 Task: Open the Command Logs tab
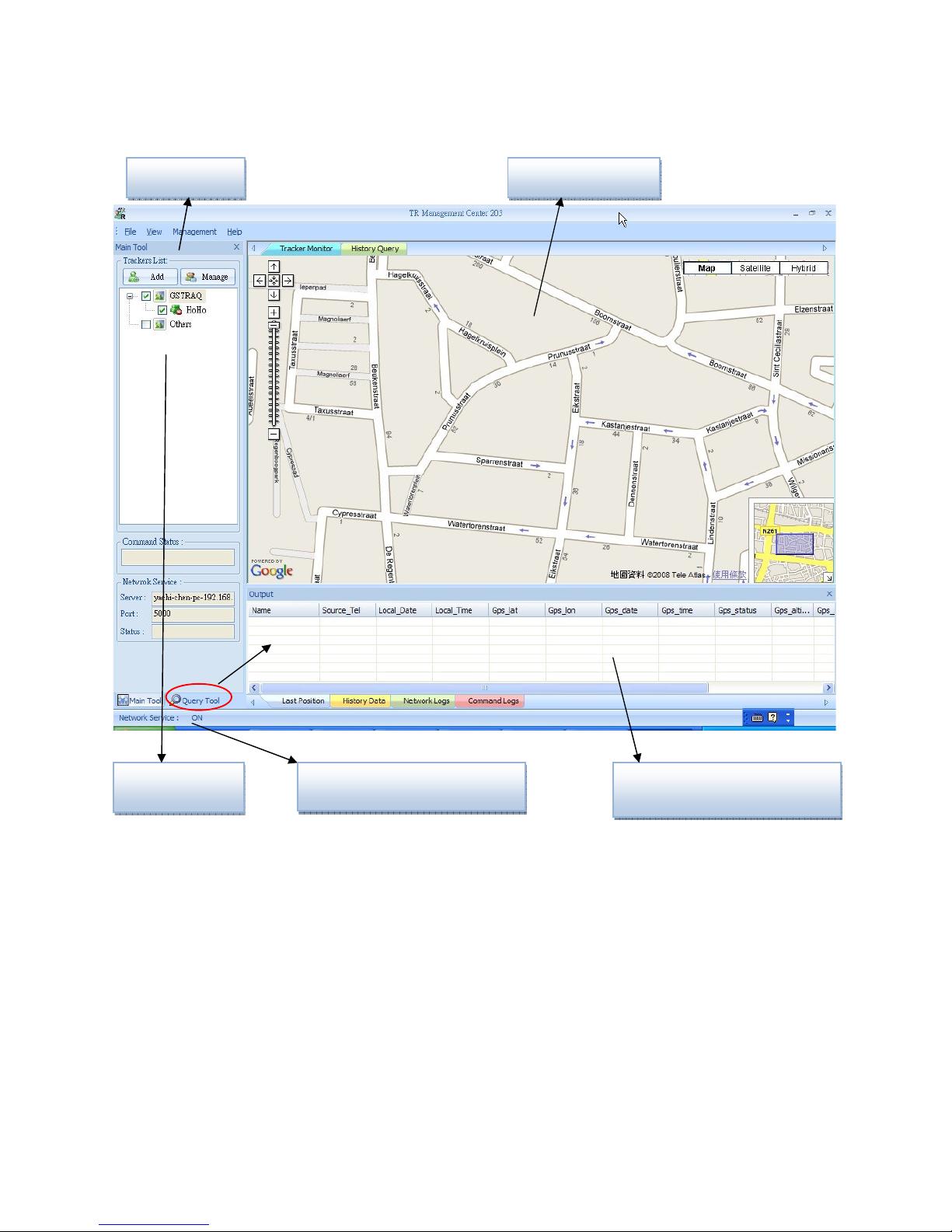493,701
